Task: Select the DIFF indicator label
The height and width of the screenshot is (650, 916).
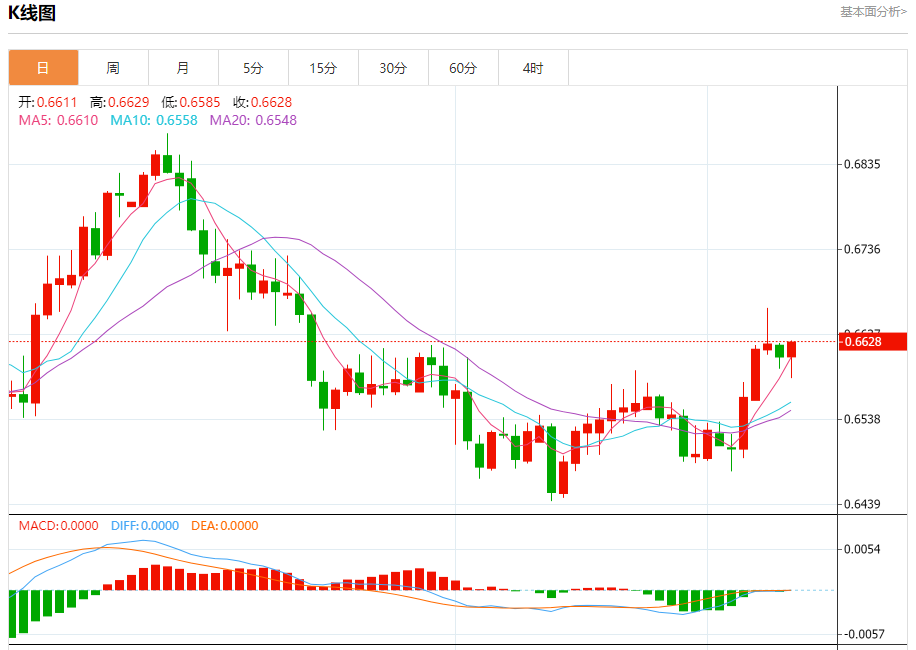Action: tap(144, 526)
